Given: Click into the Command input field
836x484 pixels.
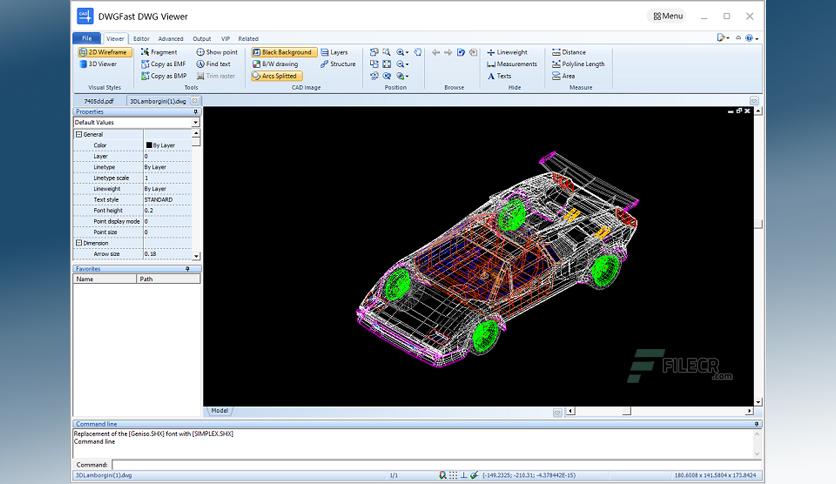Looking at the screenshot, I should [x=437, y=465].
